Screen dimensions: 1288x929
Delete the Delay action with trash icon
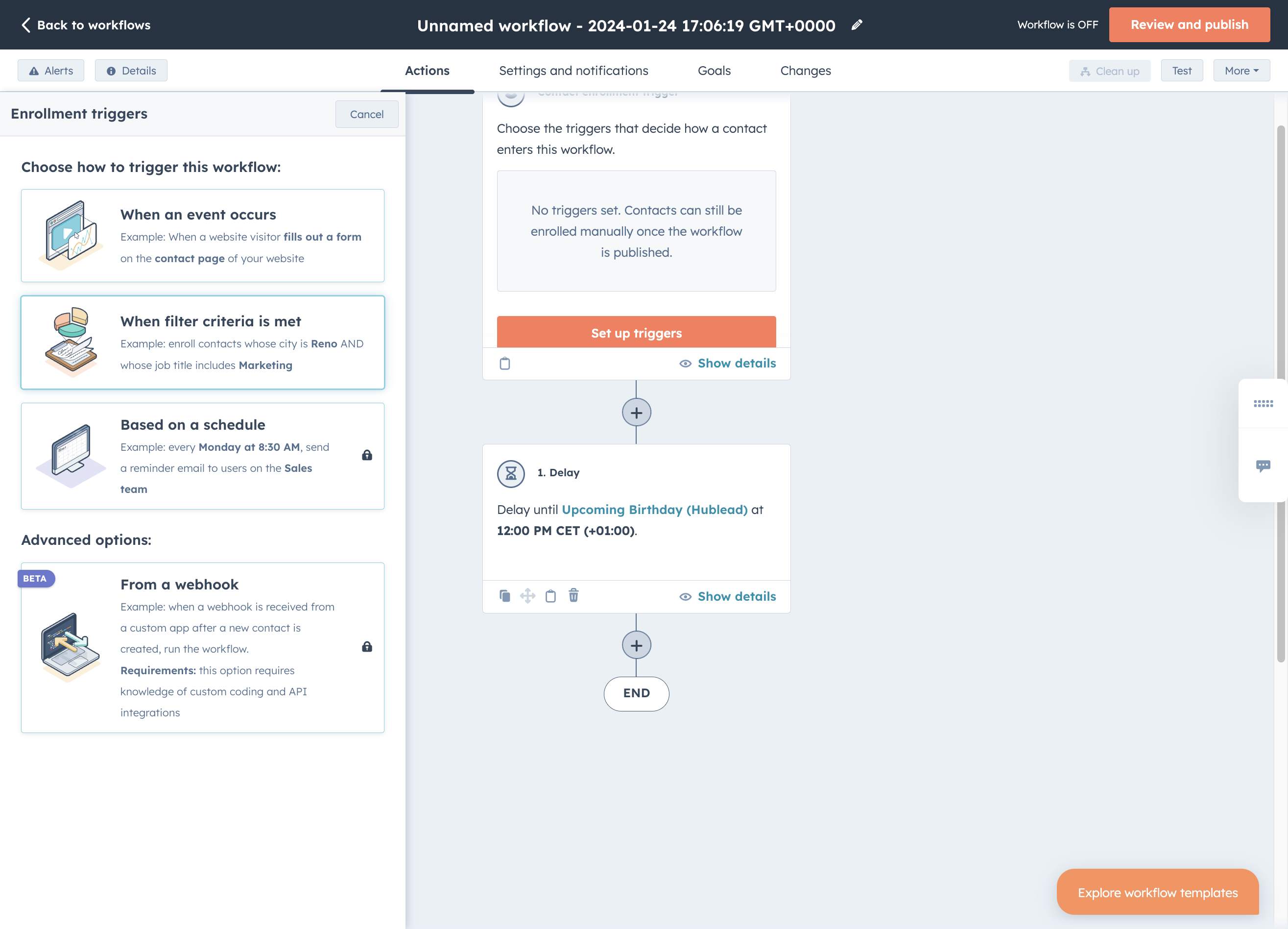click(573, 595)
